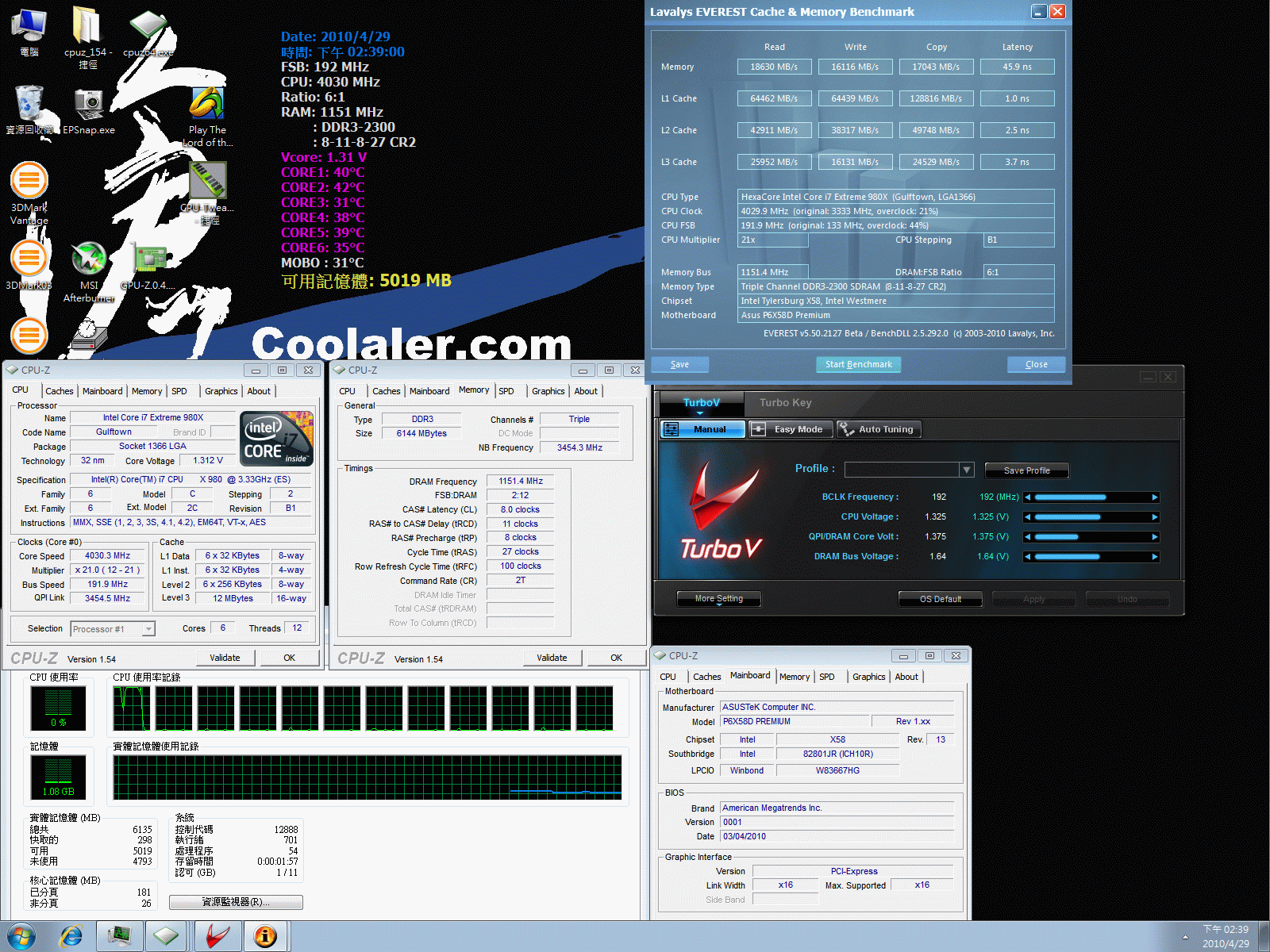Launch cpuz64.exe from the desktop
Screen dimensions: 1270x952
(148, 33)
